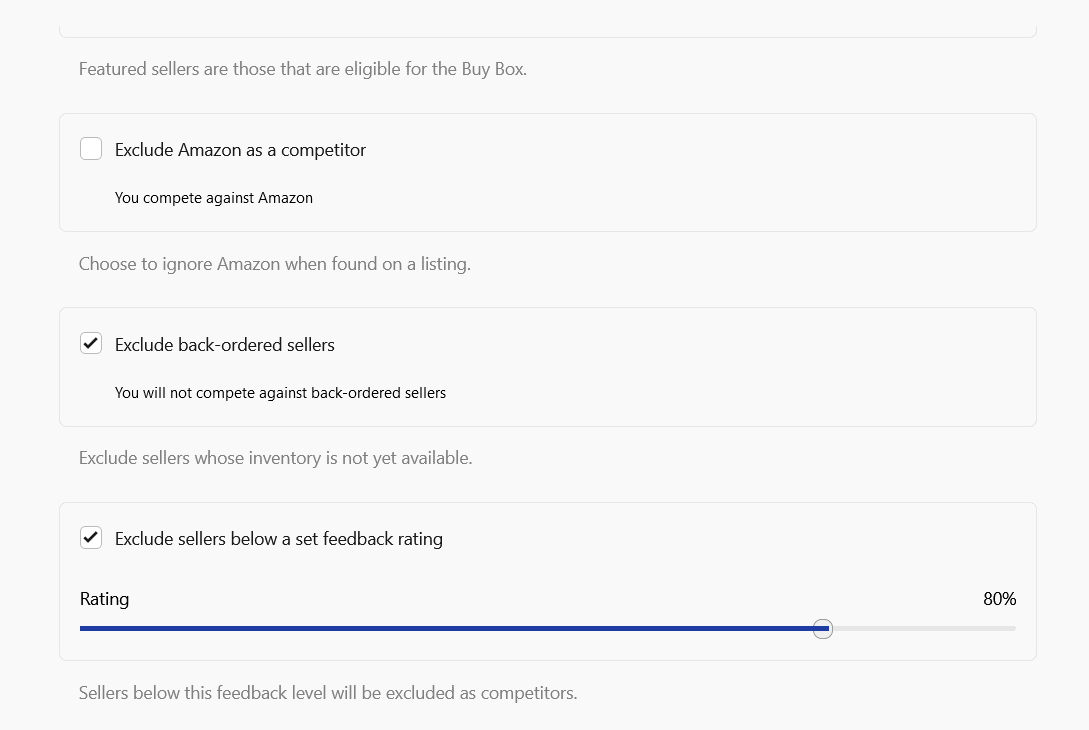The width and height of the screenshot is (1089, 730).
Task: Click the "You compete against Amazon" status text
Action: coord(214,198)
